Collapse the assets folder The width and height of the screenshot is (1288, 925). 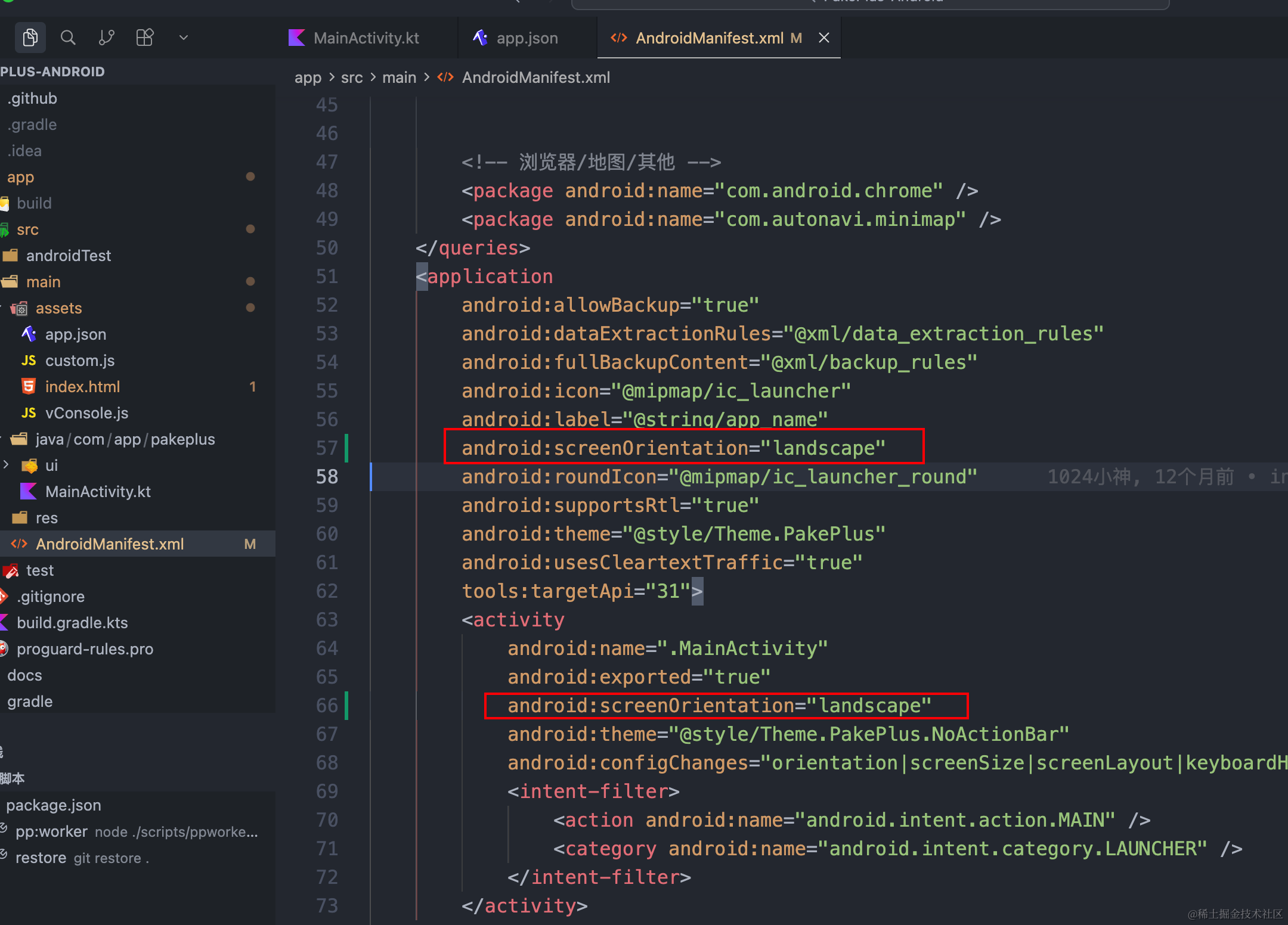pyautogui.click(x=58, y=308)
